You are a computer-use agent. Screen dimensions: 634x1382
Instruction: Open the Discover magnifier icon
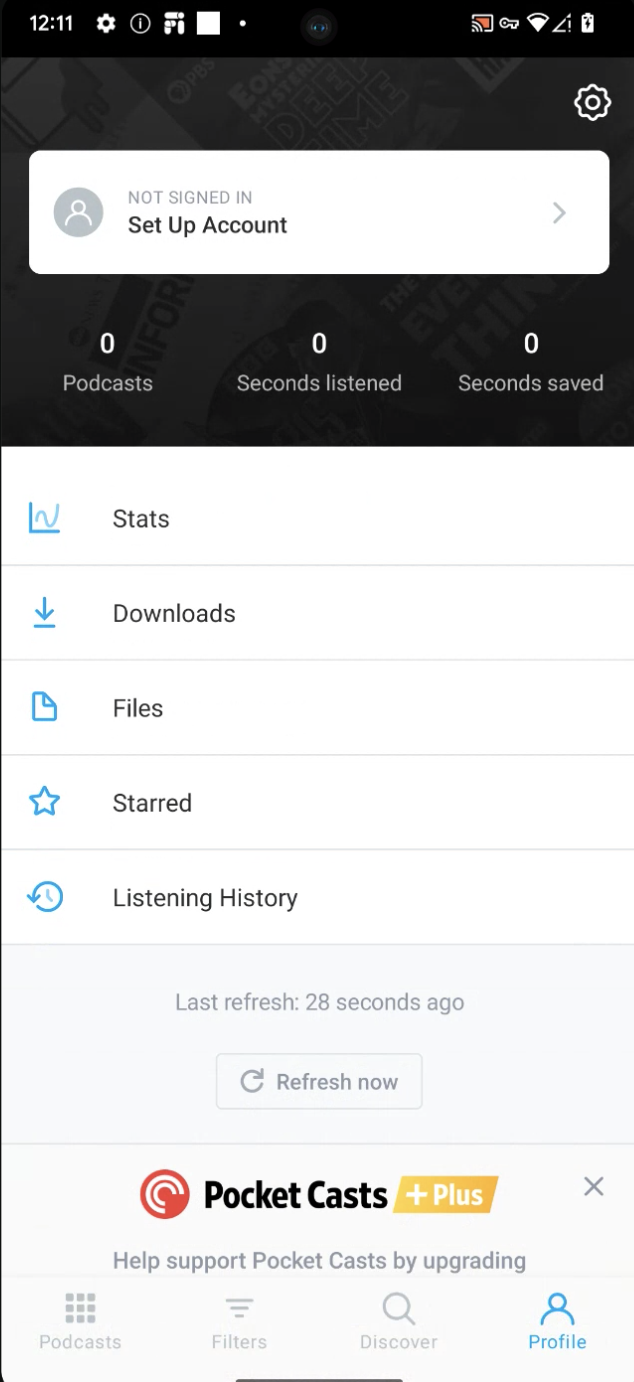[x=398, y=1308]
